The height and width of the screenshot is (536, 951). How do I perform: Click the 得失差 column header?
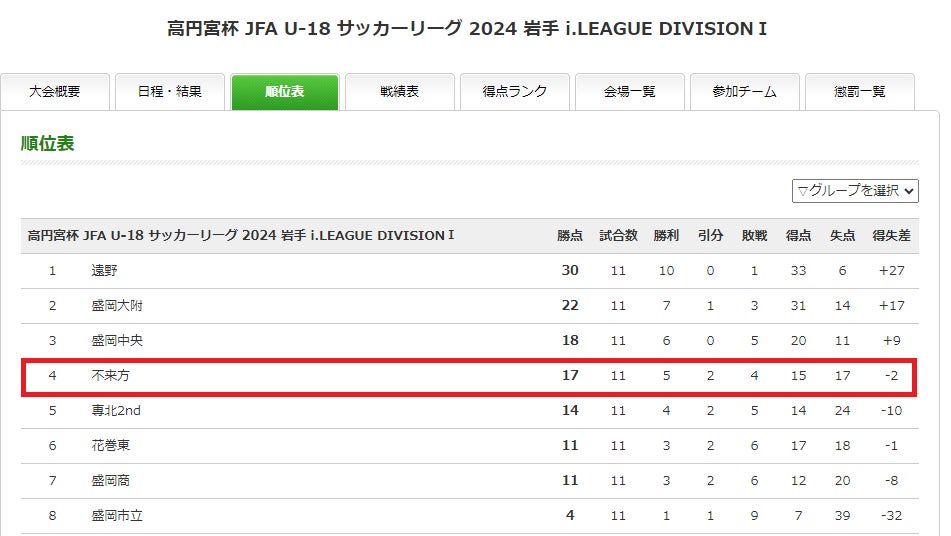point(891,236)
